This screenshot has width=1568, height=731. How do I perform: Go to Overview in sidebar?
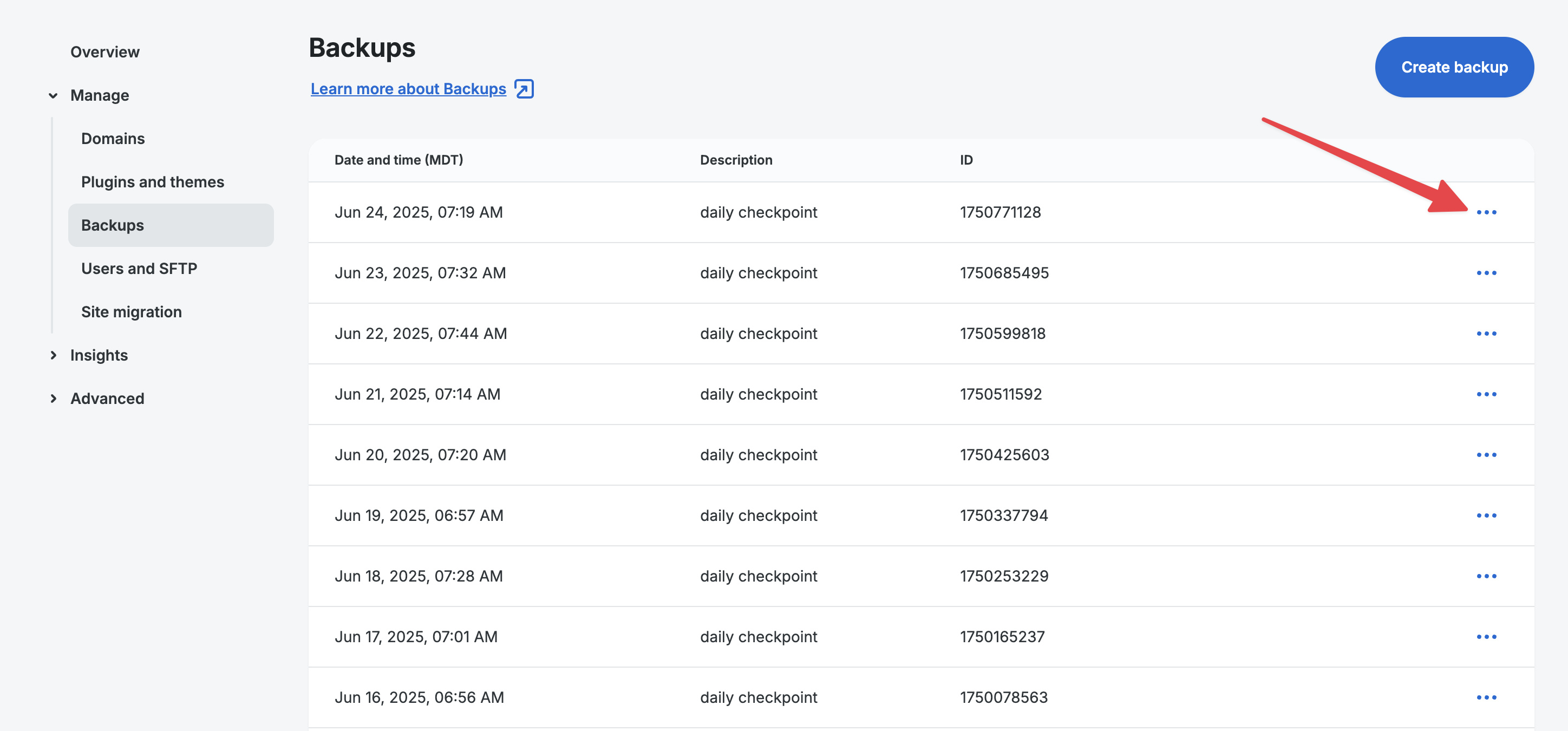click(x=104, y=53)
